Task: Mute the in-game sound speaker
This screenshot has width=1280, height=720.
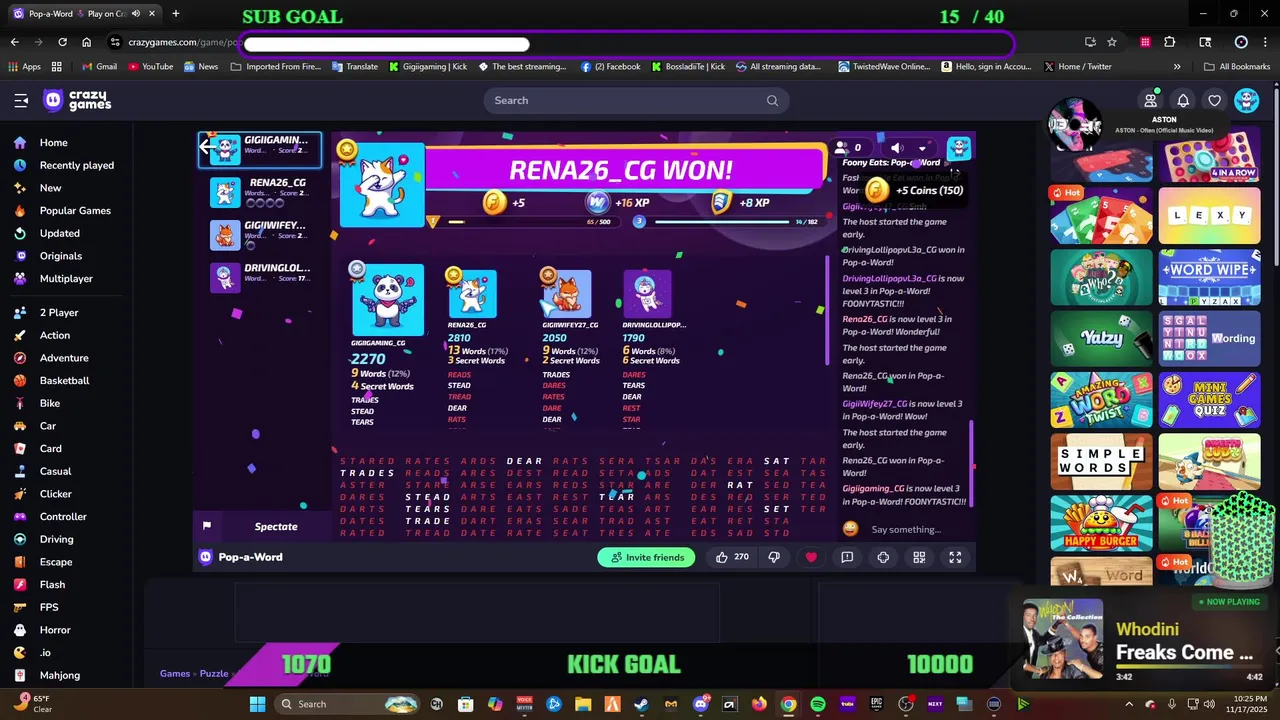Action: [x=897, y=148]
